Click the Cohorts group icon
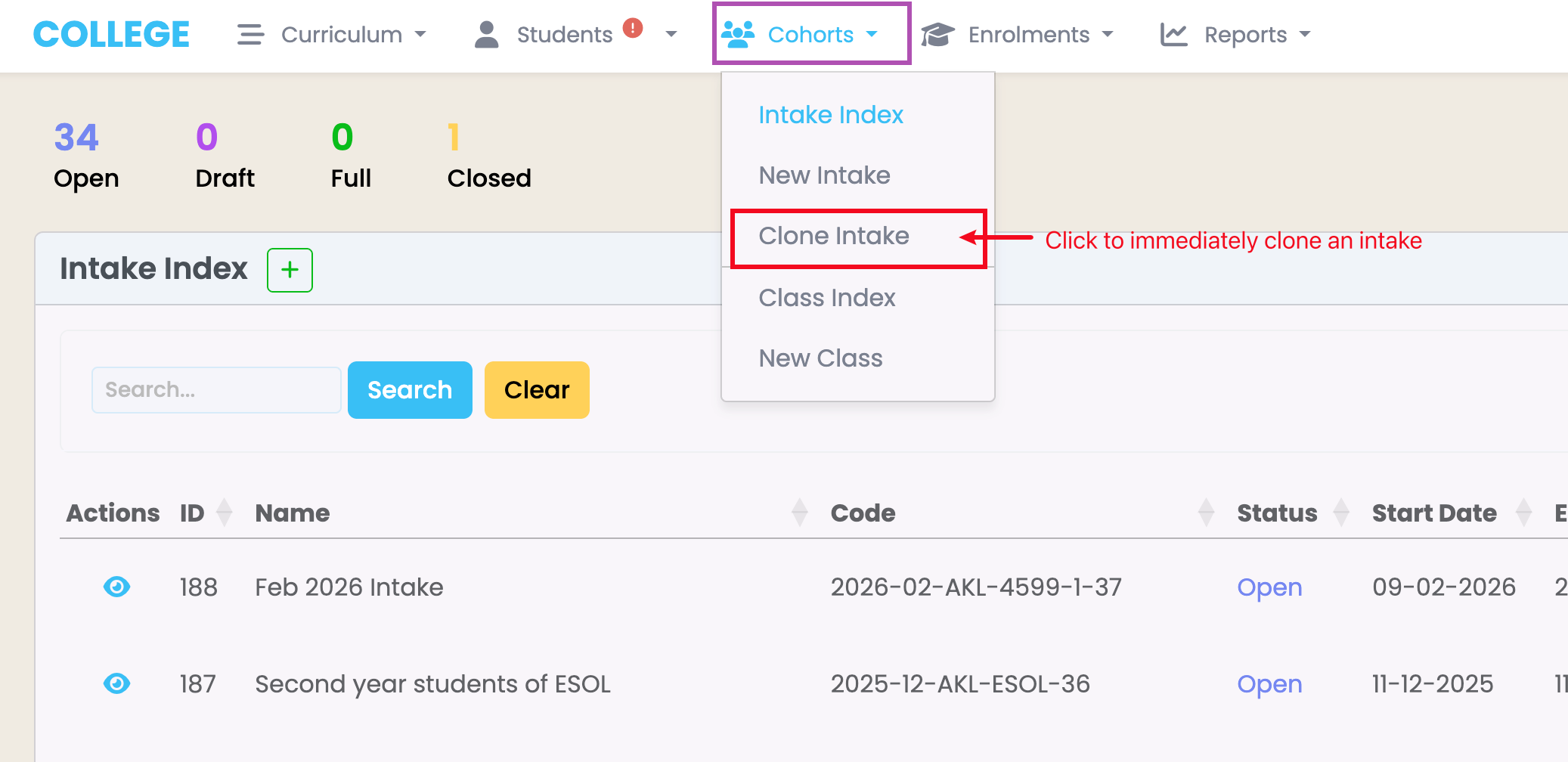Viewport: 1568px width, 762px height. (738, 35)
